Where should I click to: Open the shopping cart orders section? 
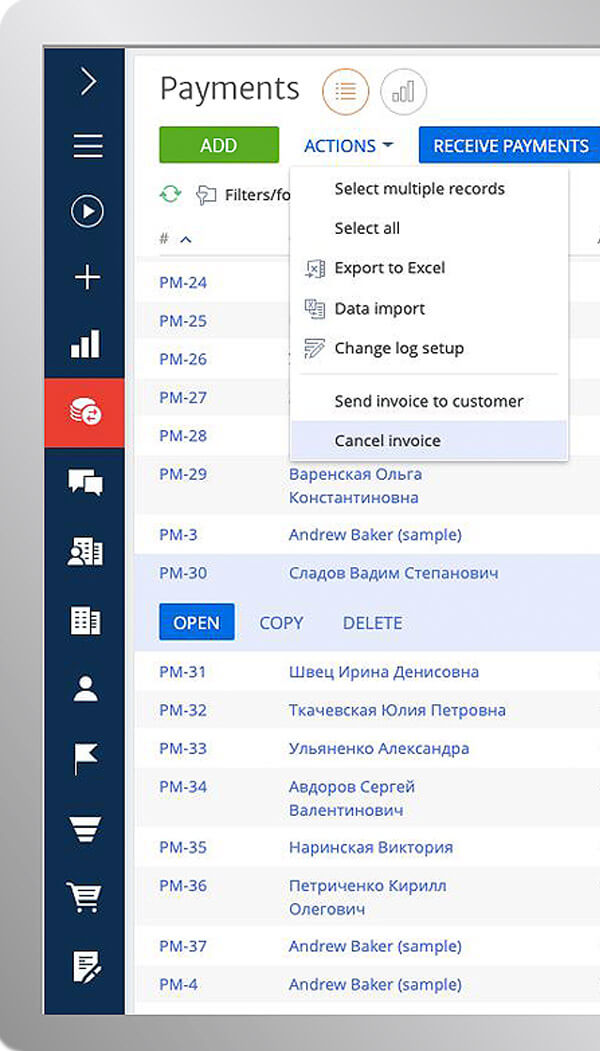click(86, 896)
